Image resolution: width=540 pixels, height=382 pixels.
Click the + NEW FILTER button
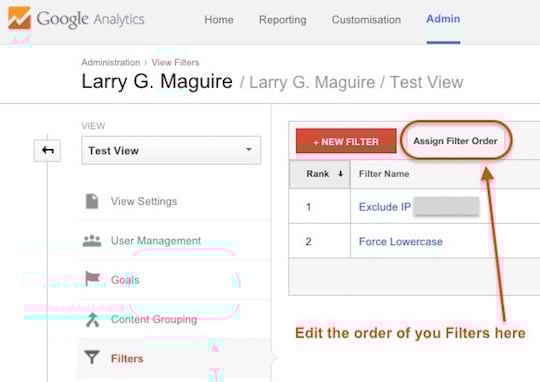click(x=346, y=141)
